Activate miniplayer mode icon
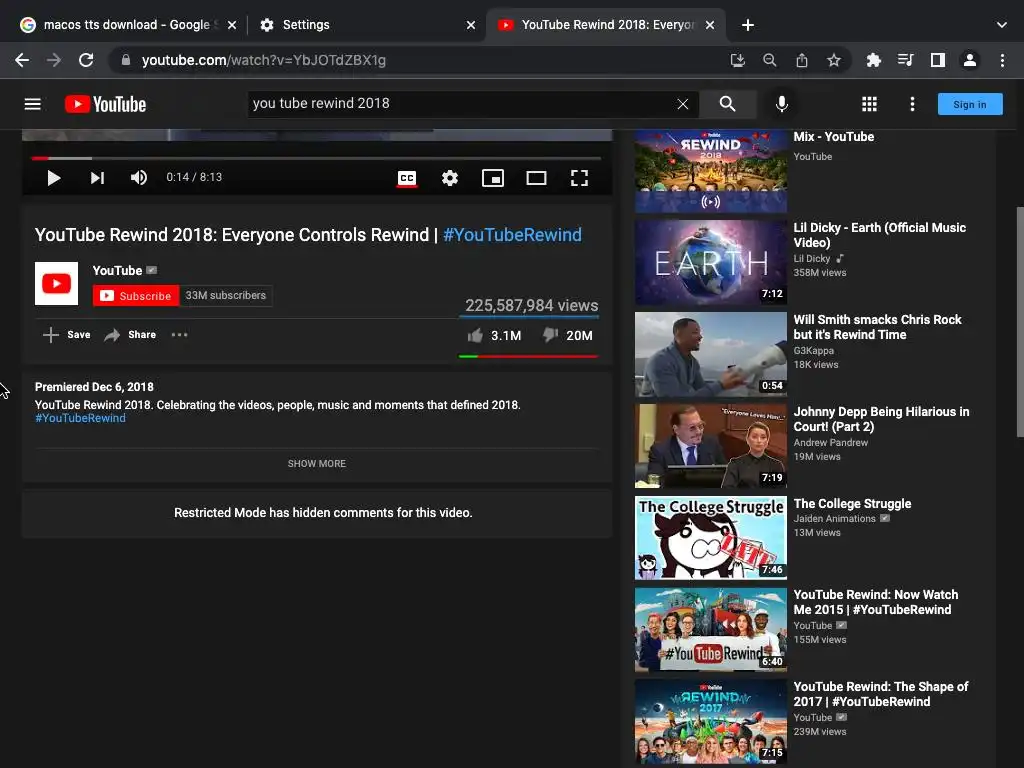The height and width of the screenshot is (768, 1024). pyautogui.click(x=493, y=178)
